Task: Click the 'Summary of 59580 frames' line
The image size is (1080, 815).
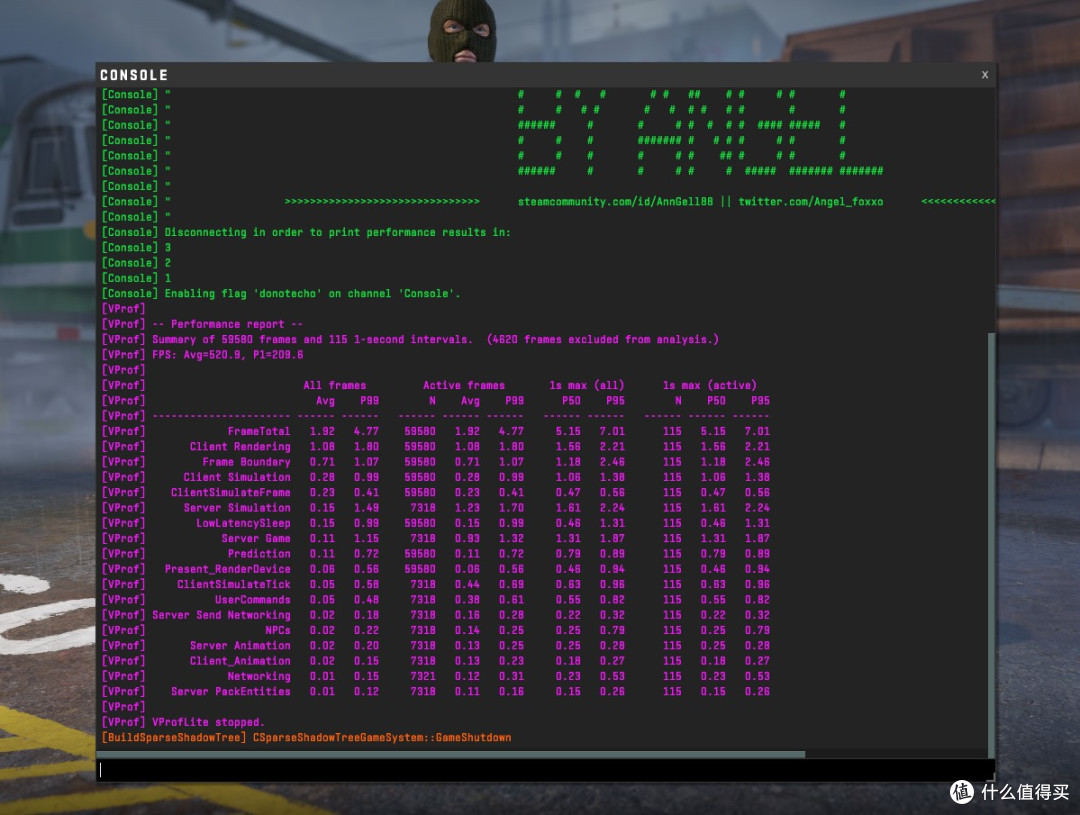Action: [x=411, y=339]
